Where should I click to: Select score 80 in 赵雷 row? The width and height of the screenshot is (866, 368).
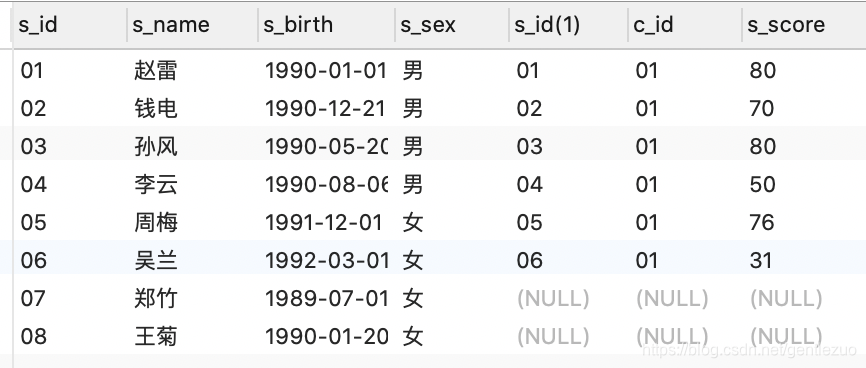[x=762, y=71]
